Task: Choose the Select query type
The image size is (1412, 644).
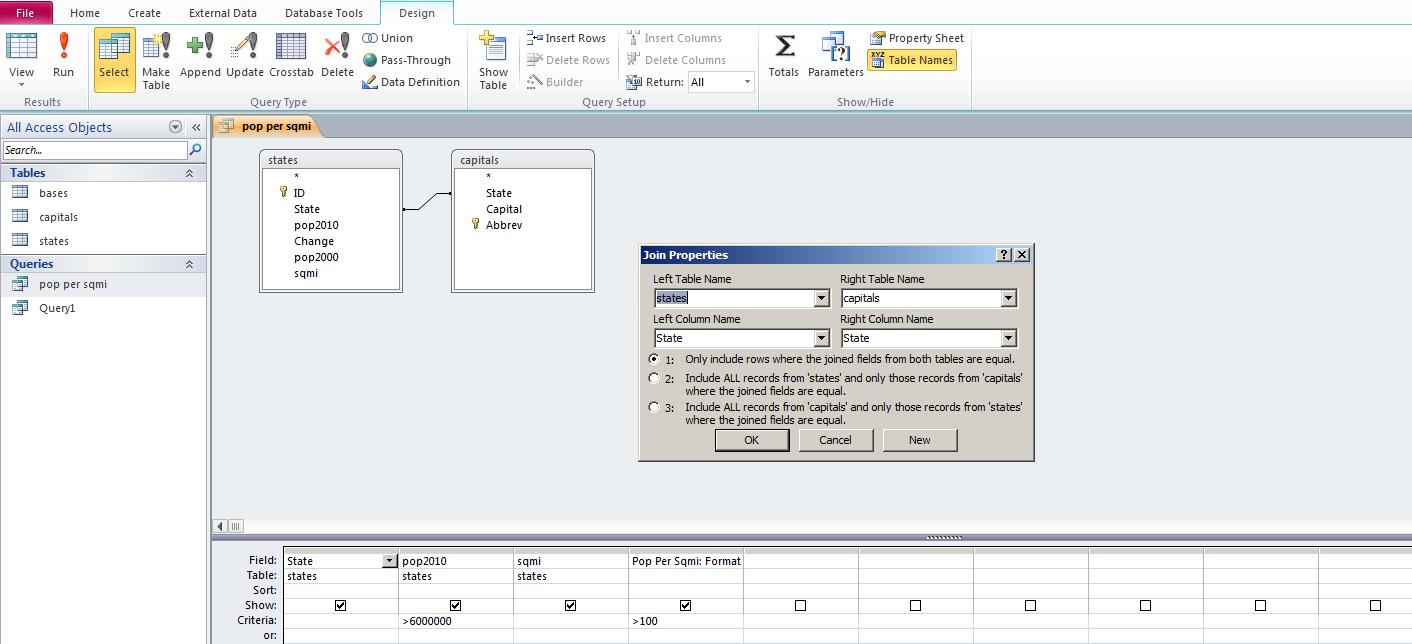Action: 114,58
